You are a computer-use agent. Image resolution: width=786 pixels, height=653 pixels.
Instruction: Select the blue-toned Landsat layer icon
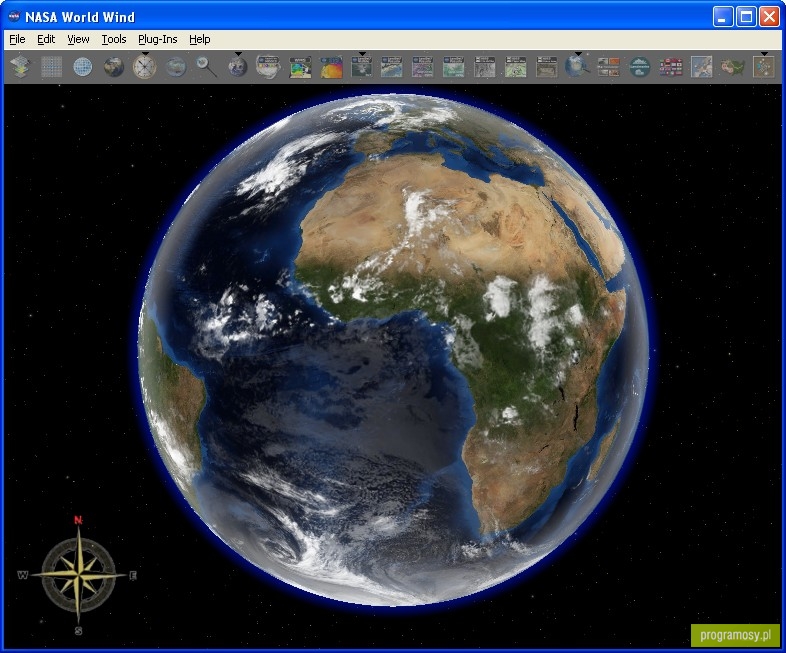click(391, 67)
